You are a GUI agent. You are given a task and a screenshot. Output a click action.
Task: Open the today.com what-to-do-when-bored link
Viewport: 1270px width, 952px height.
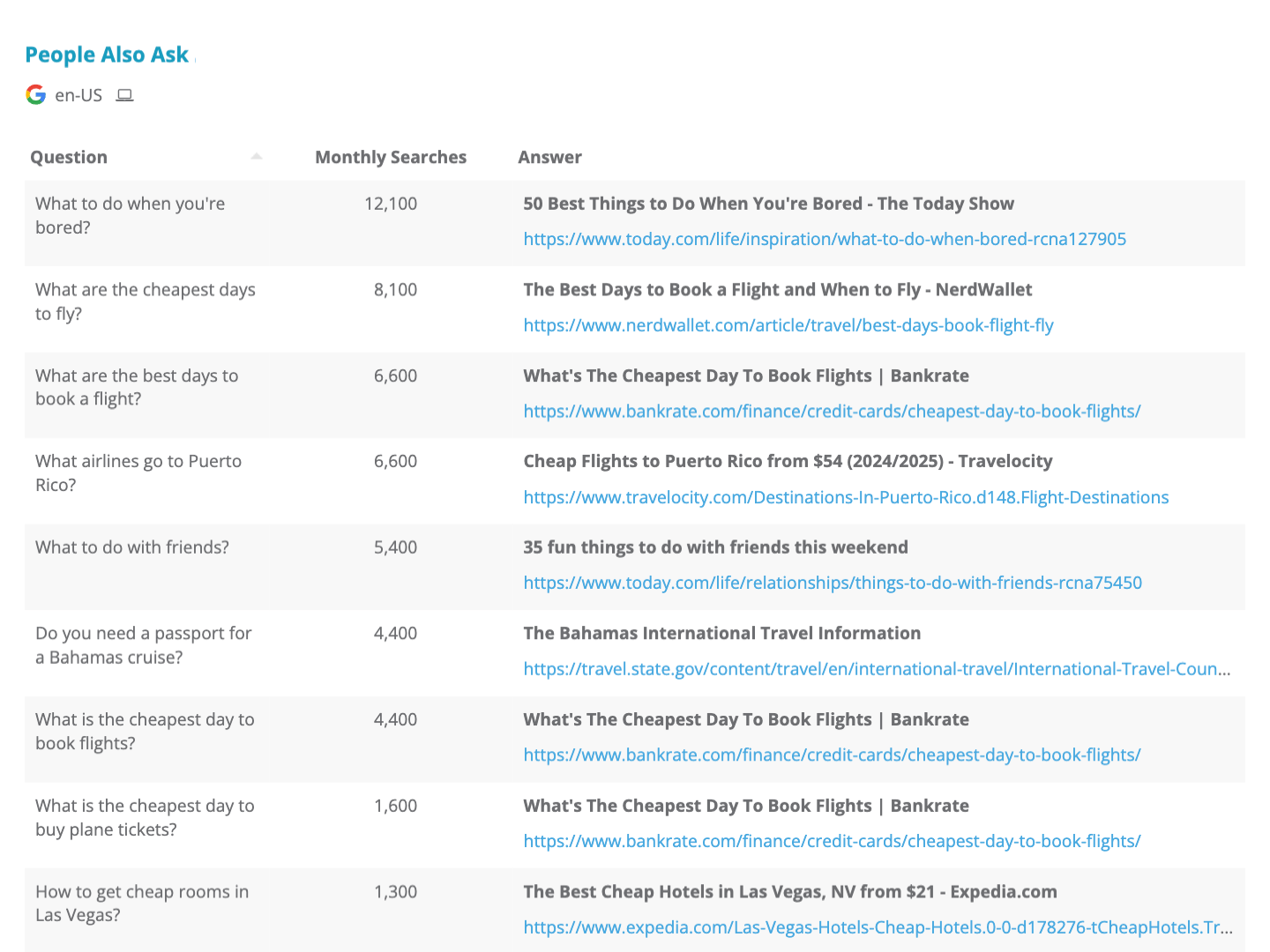click(825, 239)
